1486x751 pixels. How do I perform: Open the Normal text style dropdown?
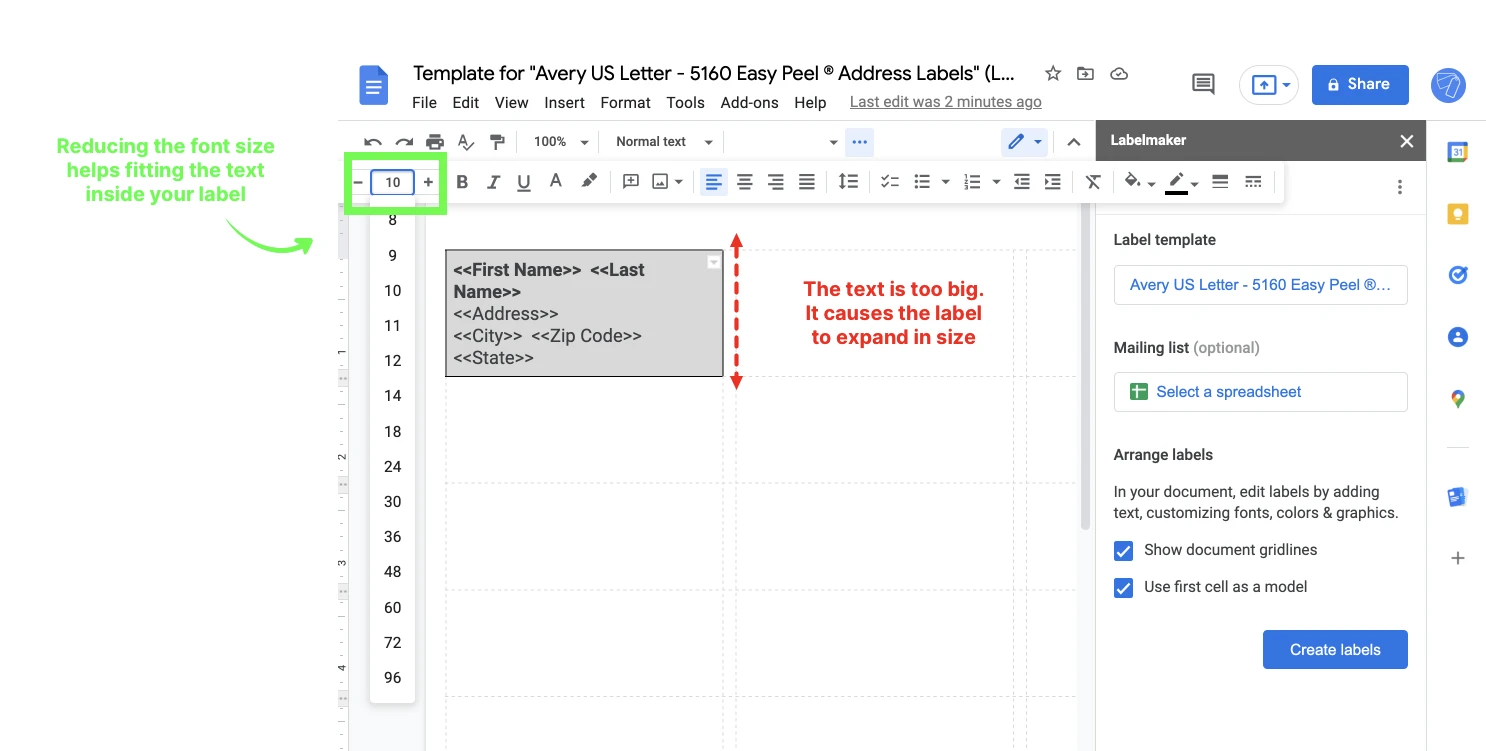point(665,142)
